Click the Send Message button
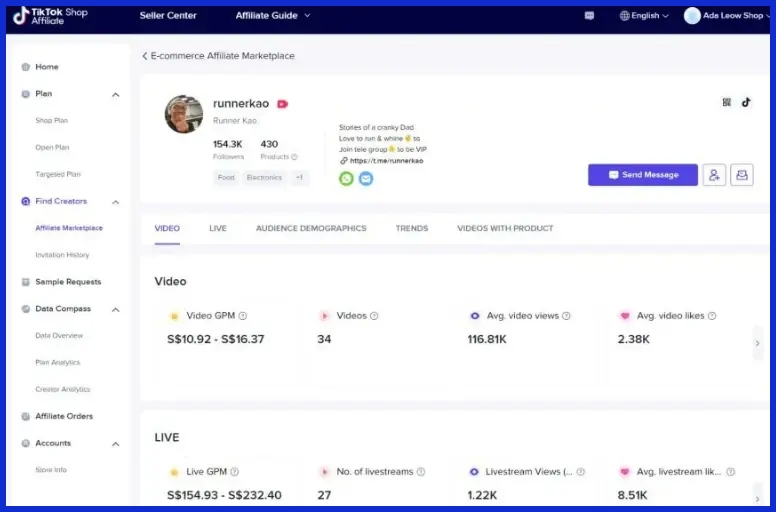Viewport: 776px width, 512px height. coord(643,175)
